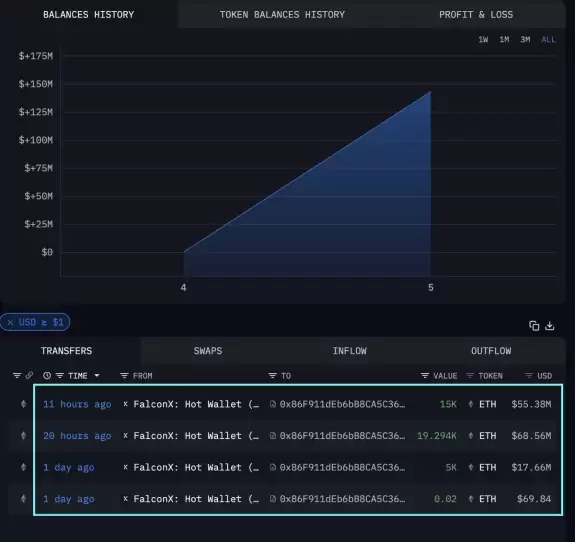Open the TIME column filter icon
The width and height of the screenshot is (575, 542).
(60, 376)
